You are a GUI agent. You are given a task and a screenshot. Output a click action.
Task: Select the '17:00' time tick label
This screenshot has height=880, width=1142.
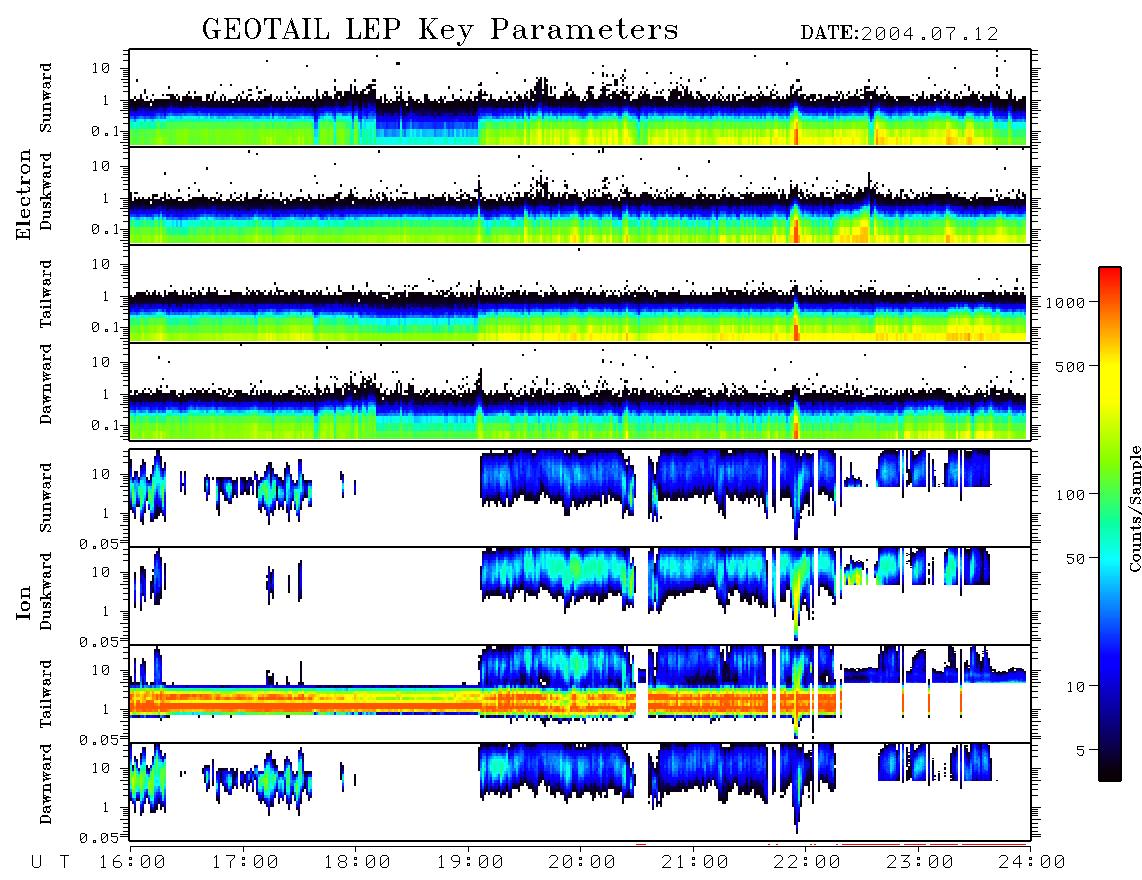[245, 862]
